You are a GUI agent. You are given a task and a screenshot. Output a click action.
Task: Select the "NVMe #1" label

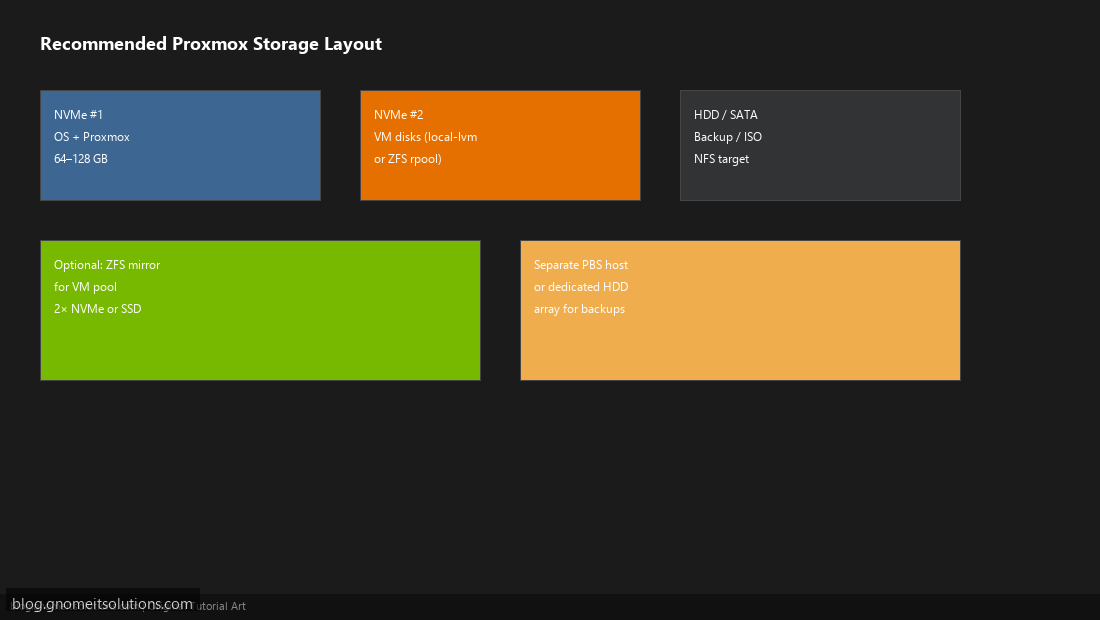79,115
